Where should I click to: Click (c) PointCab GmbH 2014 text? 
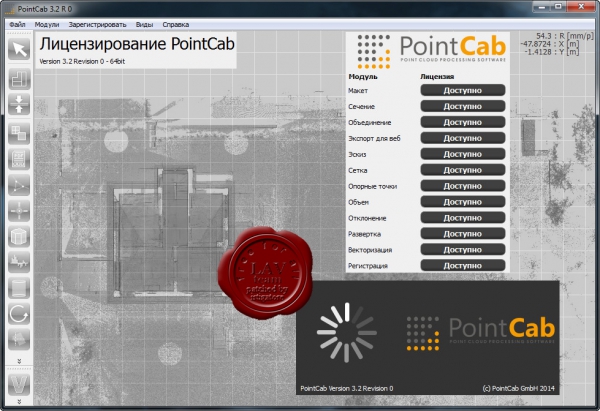click(518, 388)
